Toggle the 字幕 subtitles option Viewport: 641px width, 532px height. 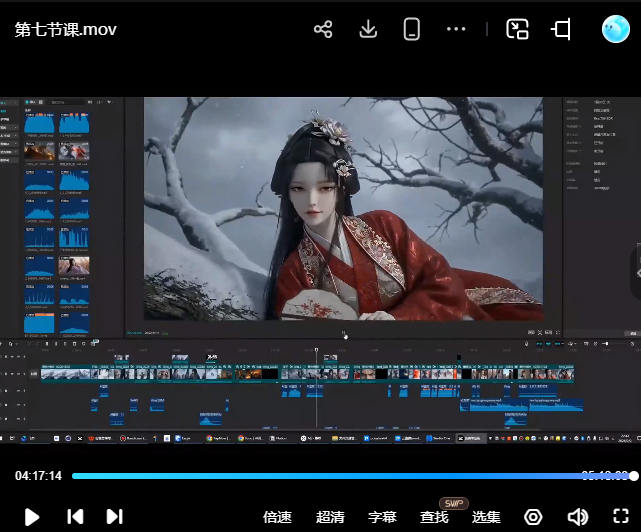coord(382,517)
